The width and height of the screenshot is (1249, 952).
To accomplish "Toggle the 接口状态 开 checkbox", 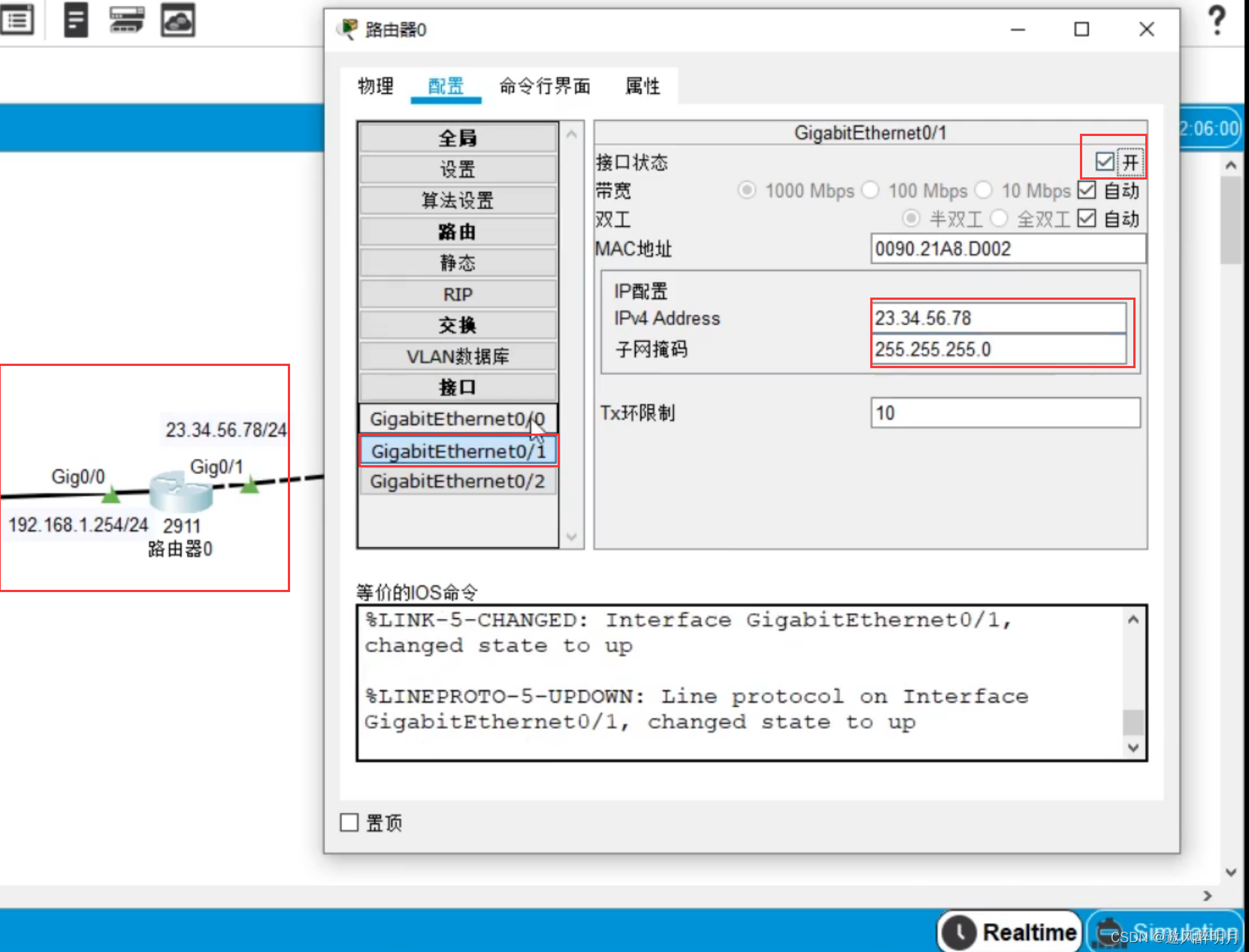I will [x=1104, y=162].
